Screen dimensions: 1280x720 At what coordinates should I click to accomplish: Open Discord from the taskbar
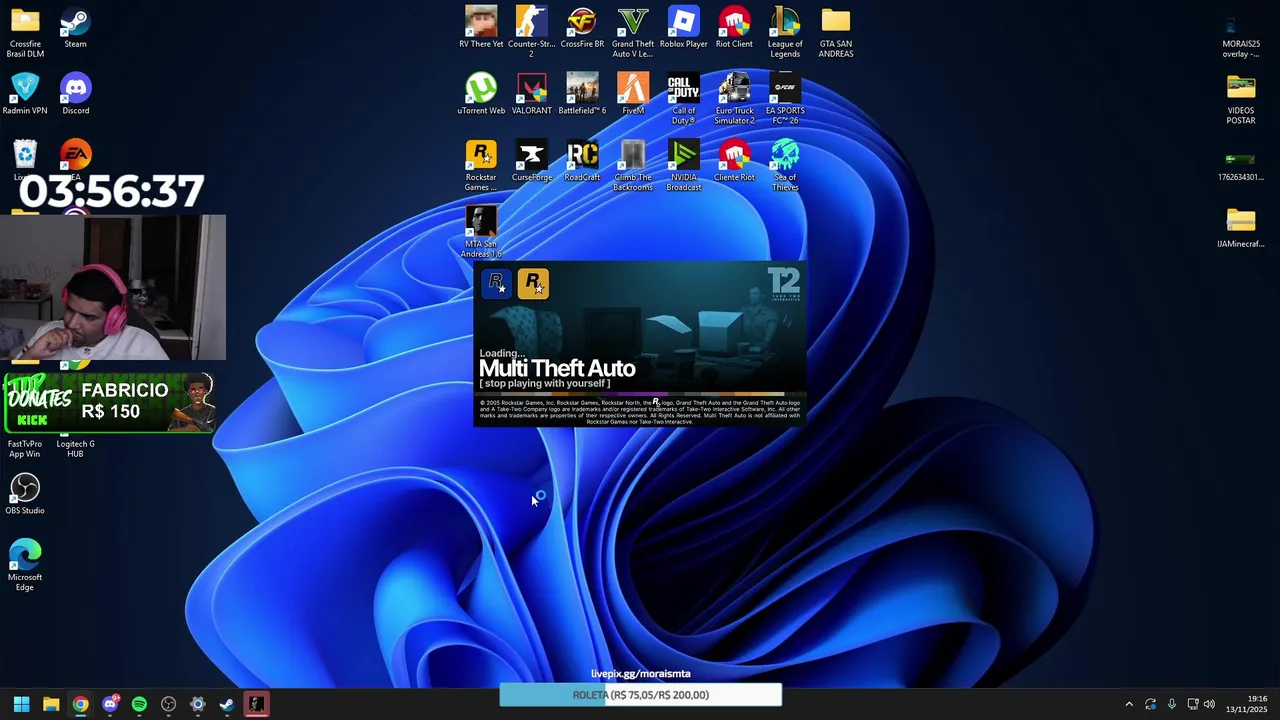110,704
